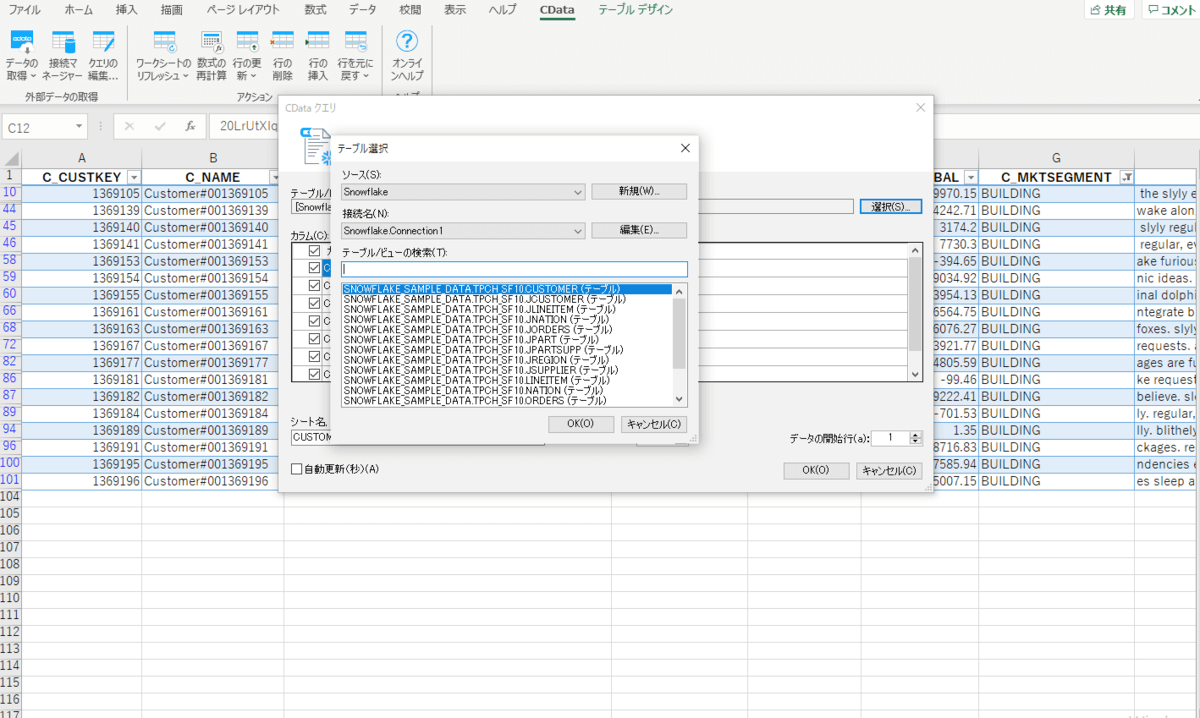
Task: Click the 行の挿入 (Insert Row) icon
Action: pos(318,42)
